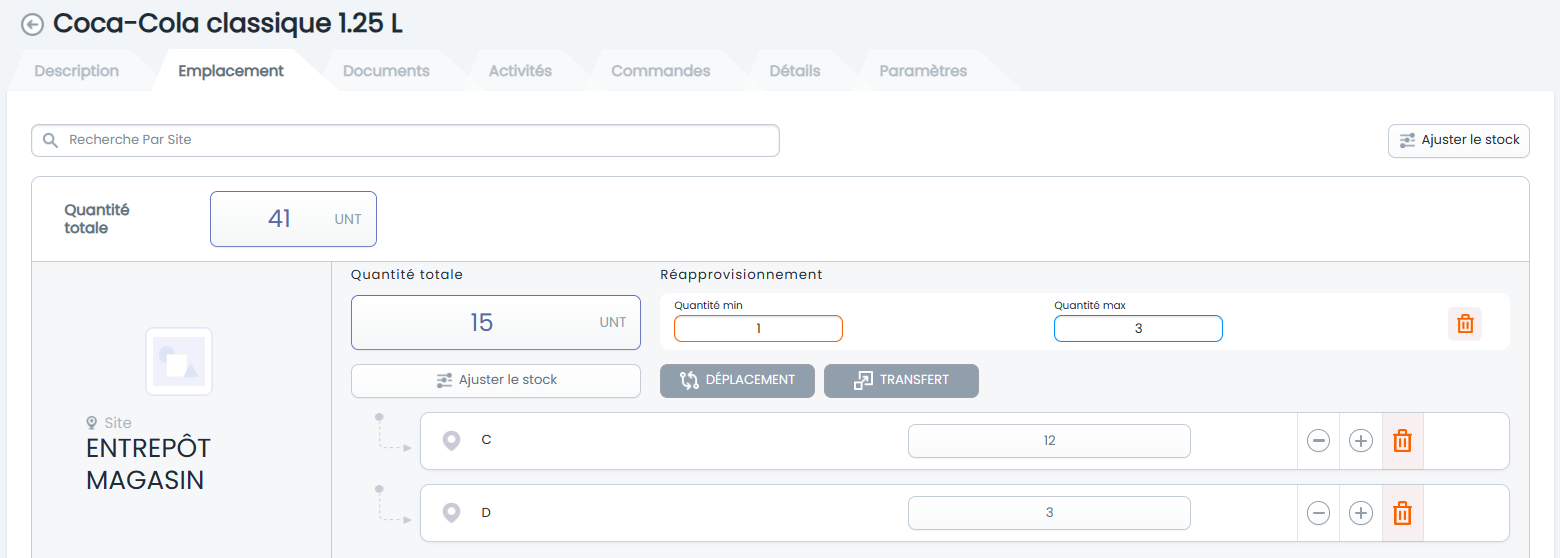Click the ENTREPÔT MAGASIN site name
The width and height of the screenshot is (1560, 558).
[x=149, y=464]
